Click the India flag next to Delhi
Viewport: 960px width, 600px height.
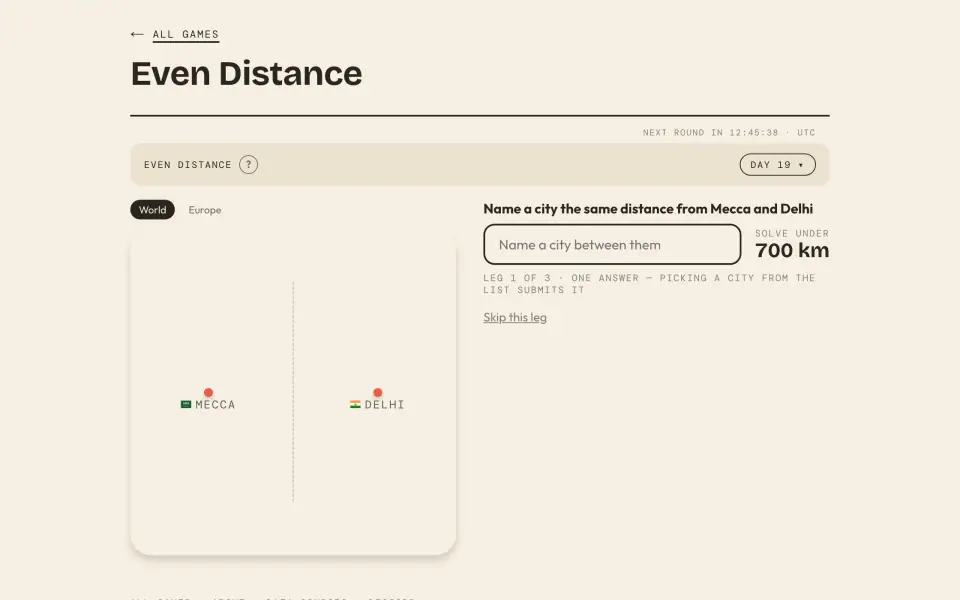point(355,405)
